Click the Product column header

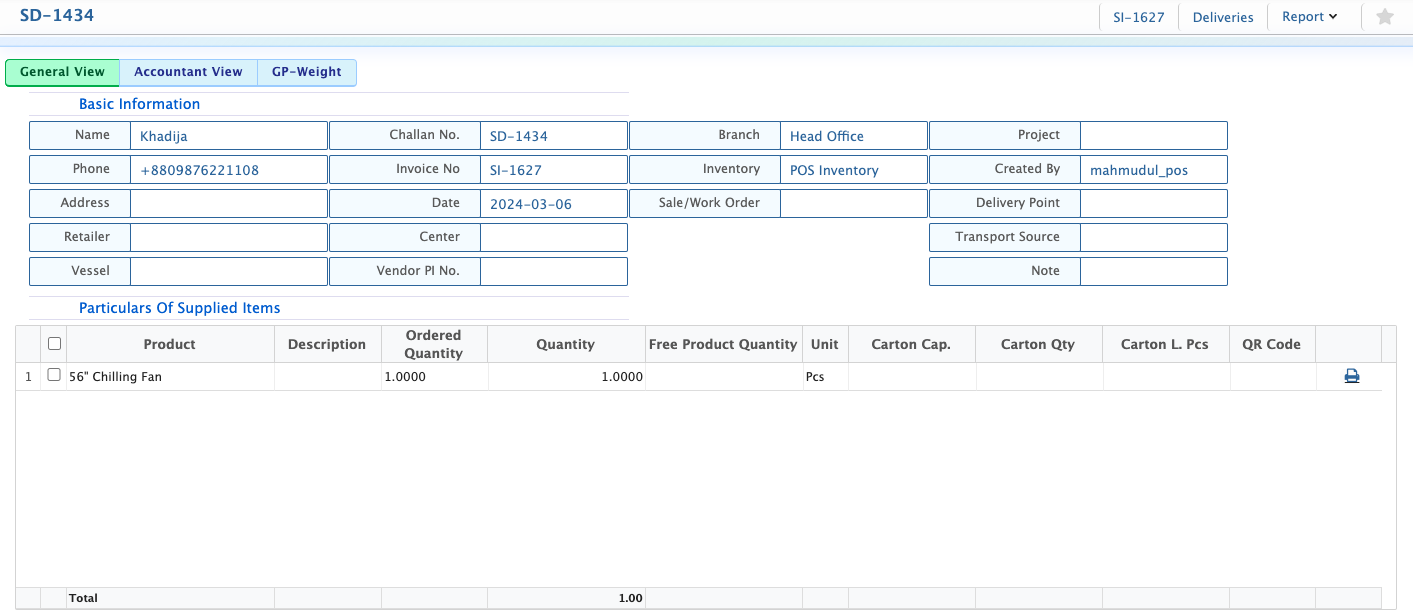[x=169, y=344]
